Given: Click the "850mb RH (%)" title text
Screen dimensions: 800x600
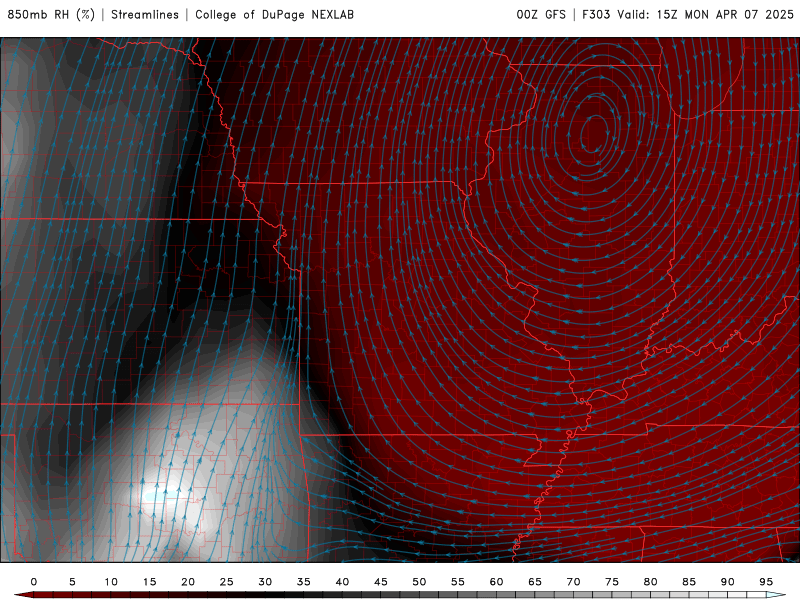Looking at the screenshot, I should 51,14.
